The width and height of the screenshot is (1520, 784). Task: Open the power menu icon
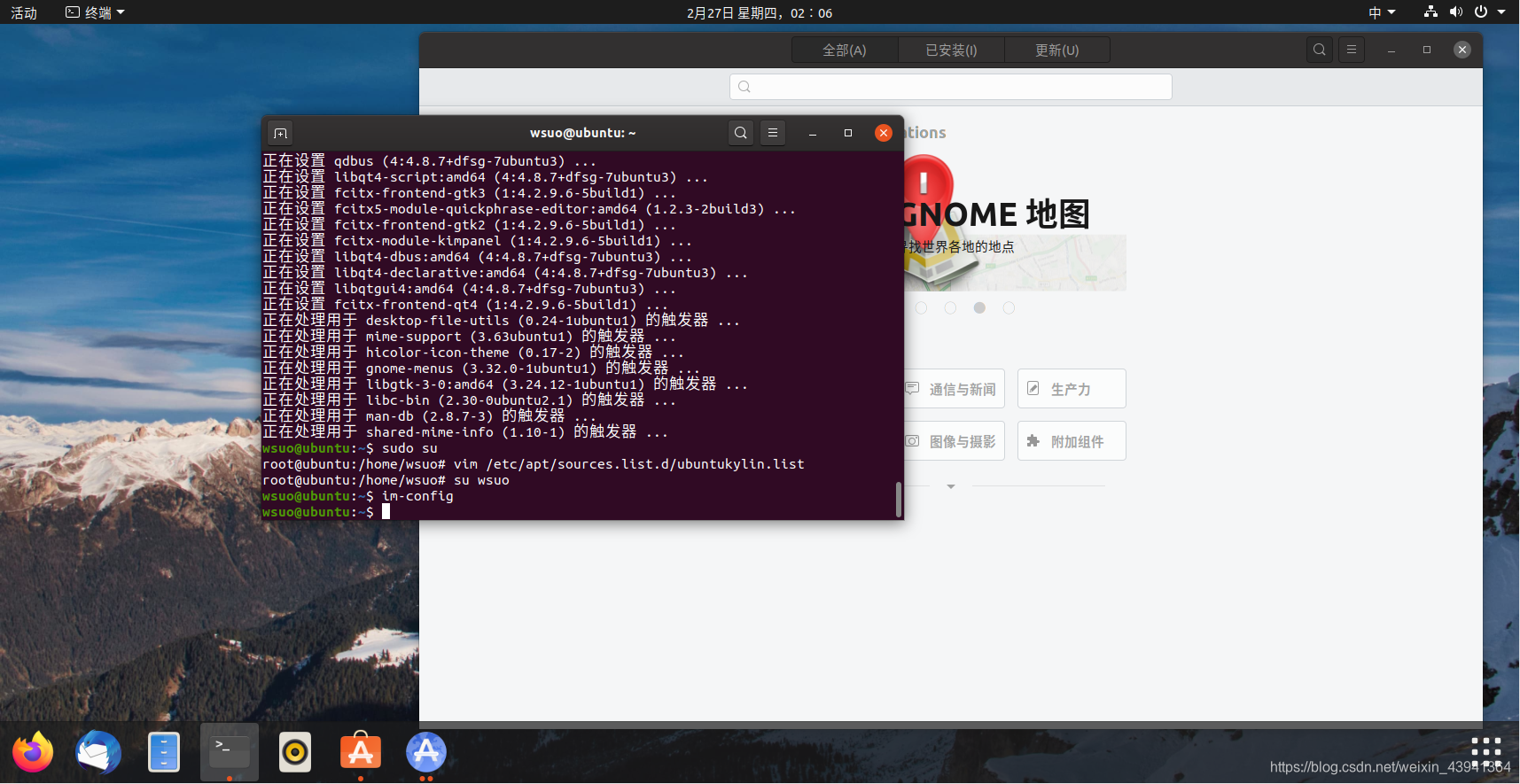coord(1480,12)
